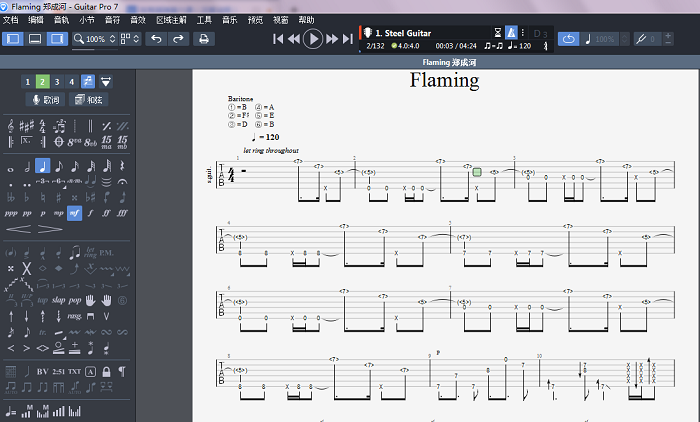Image resolution: width=700 pixels, height=422 pixels.
Task: Click the 'let ring' effect icon
Action: (91, 252)
